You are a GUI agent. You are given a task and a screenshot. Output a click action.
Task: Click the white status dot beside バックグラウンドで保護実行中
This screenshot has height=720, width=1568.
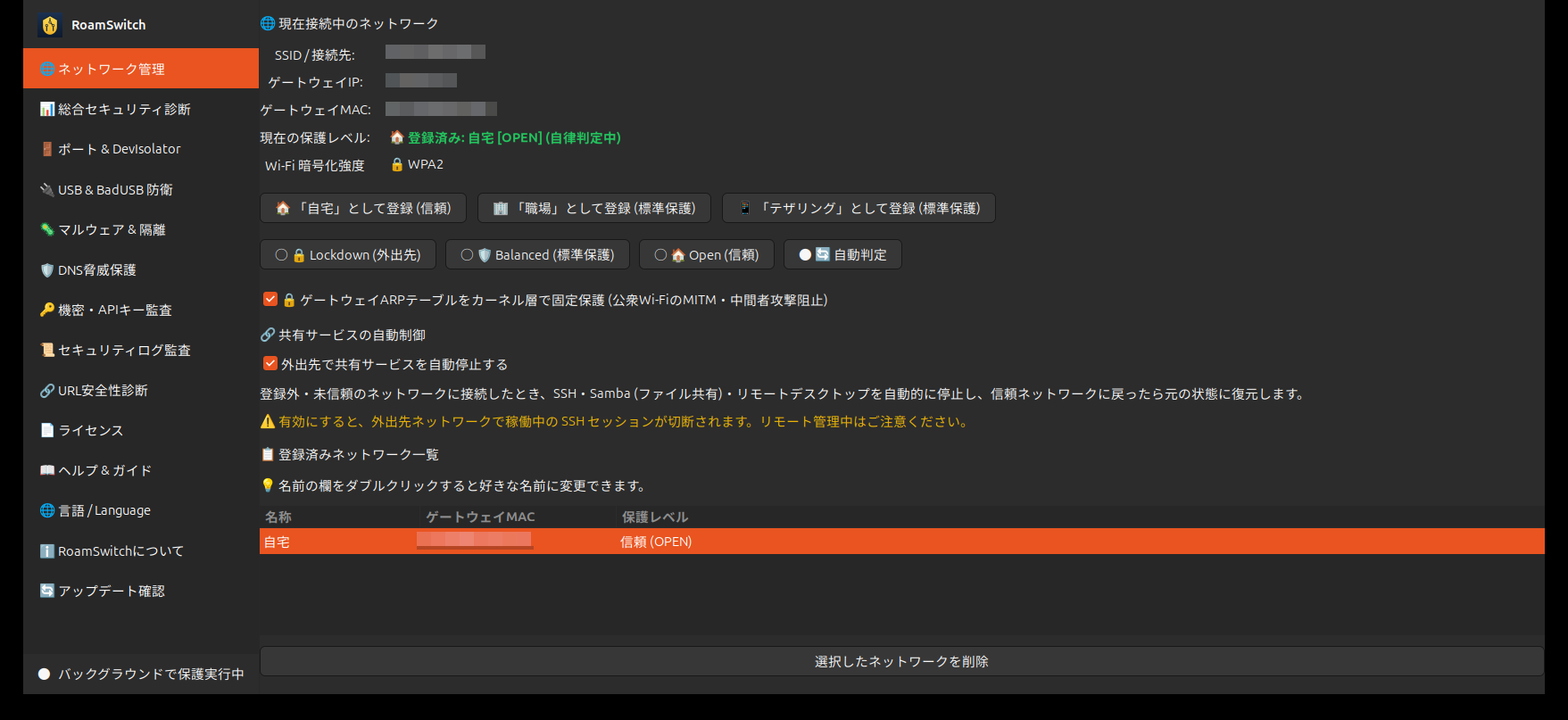pyautogui.click(x=44, y=674)
